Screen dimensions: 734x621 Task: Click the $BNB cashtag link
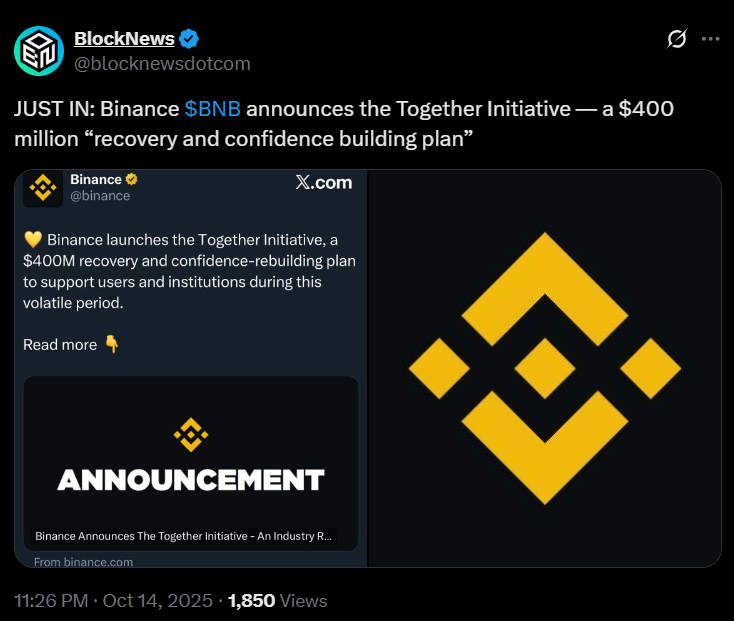[x=212, y=109]
